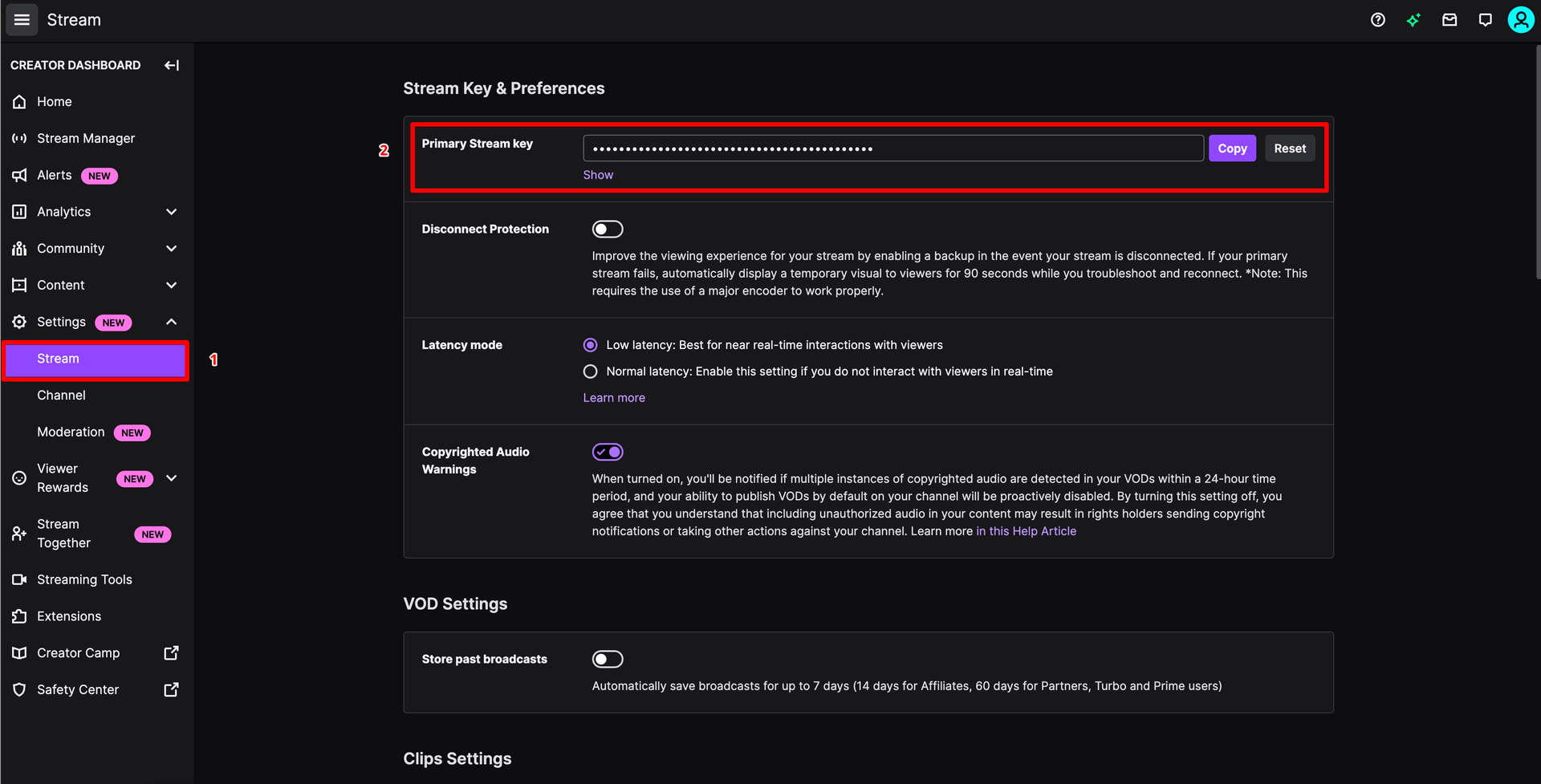Viewport: 1541px width, 784px height.
Task: Click the Community people icon
Action: 19,249
